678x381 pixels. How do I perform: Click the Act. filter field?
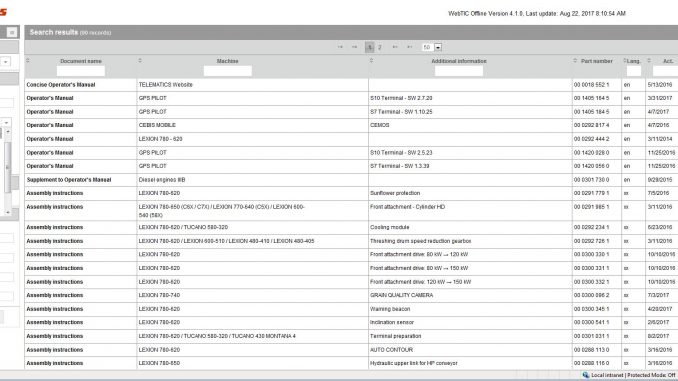tap(665, 71)
